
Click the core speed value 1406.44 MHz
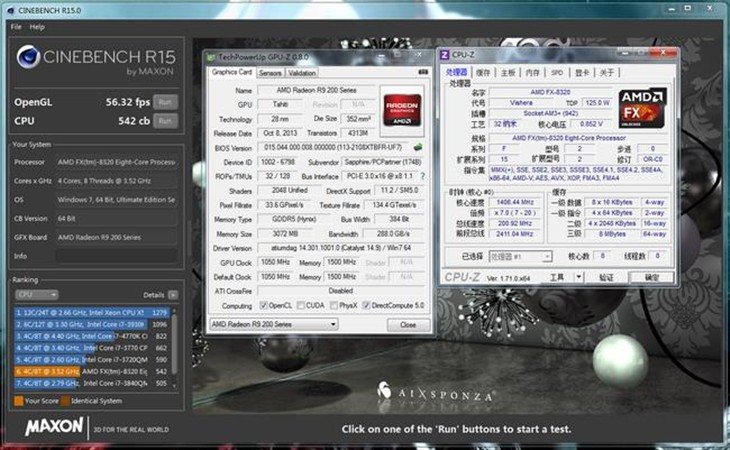pos(514,202)
